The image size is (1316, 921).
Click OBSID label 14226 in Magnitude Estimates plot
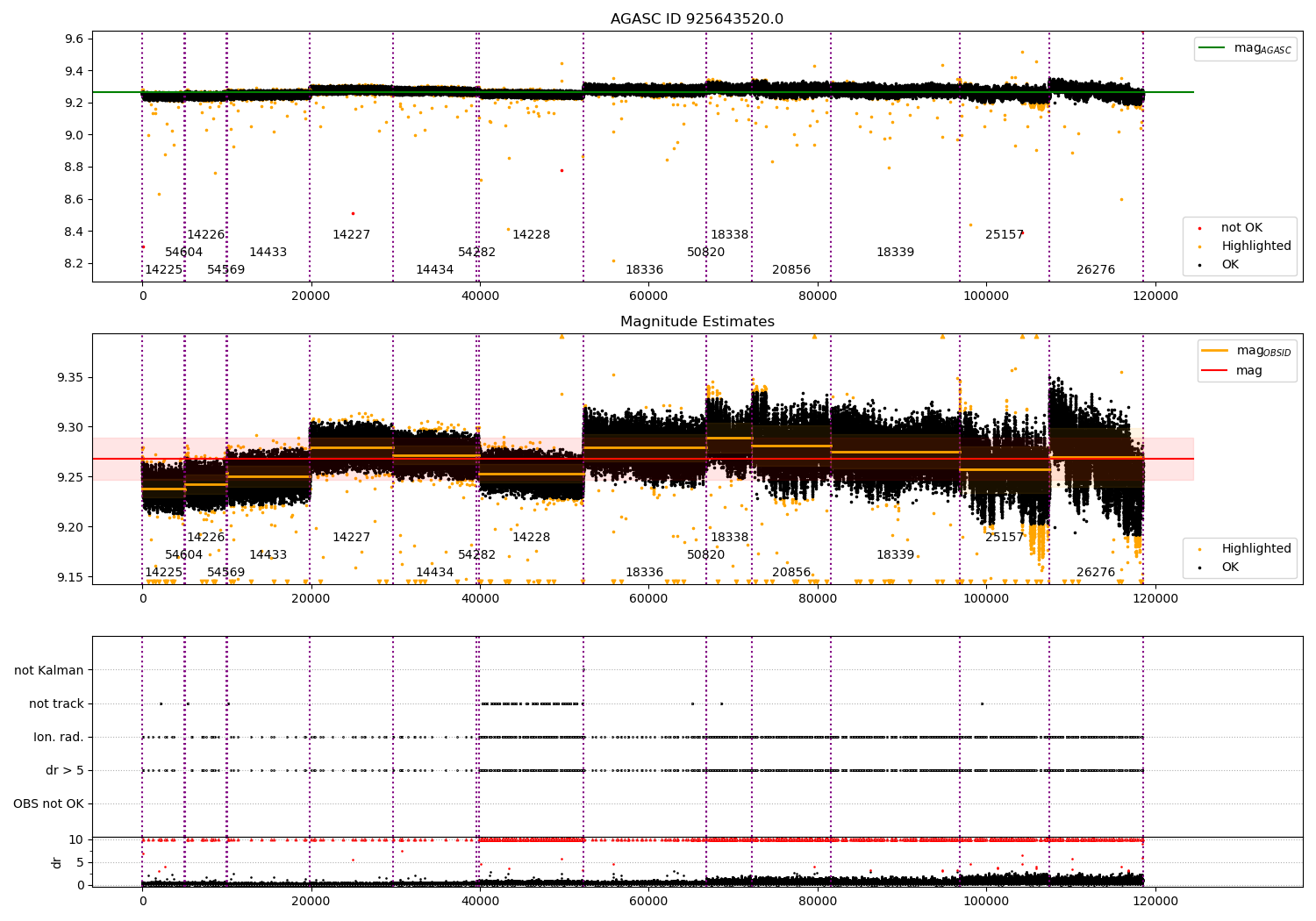pos(206,538)
